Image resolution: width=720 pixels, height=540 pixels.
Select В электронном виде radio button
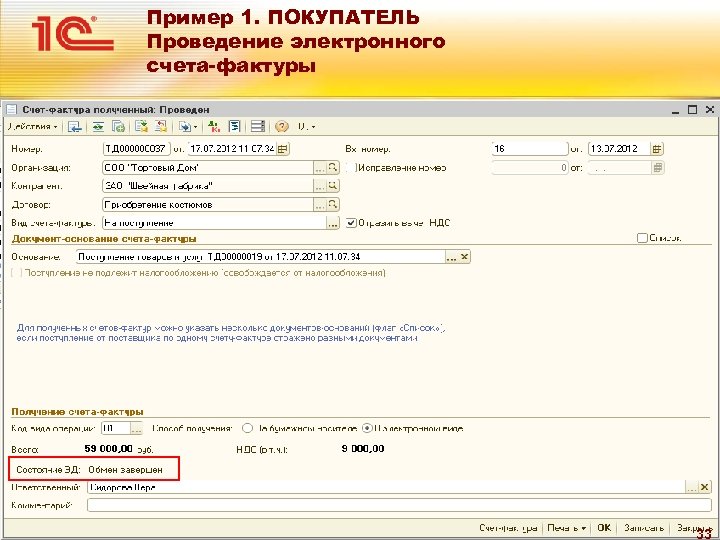tap(367, 428)
